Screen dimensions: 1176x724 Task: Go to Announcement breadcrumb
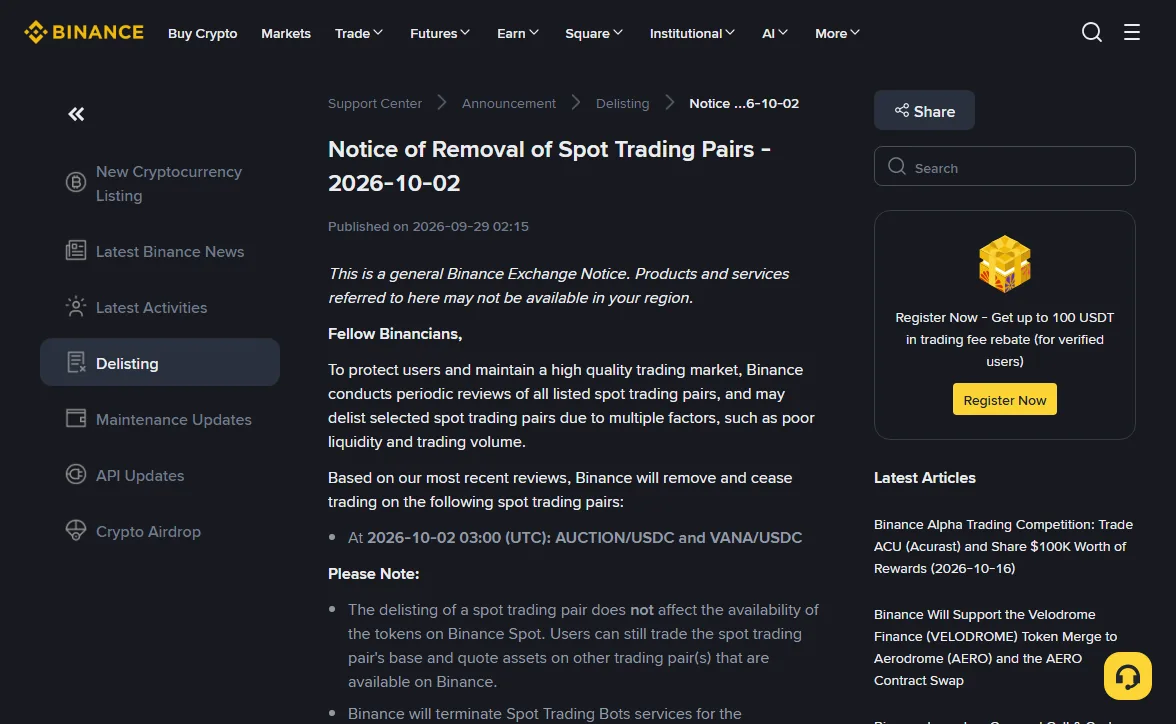point(508,104)
